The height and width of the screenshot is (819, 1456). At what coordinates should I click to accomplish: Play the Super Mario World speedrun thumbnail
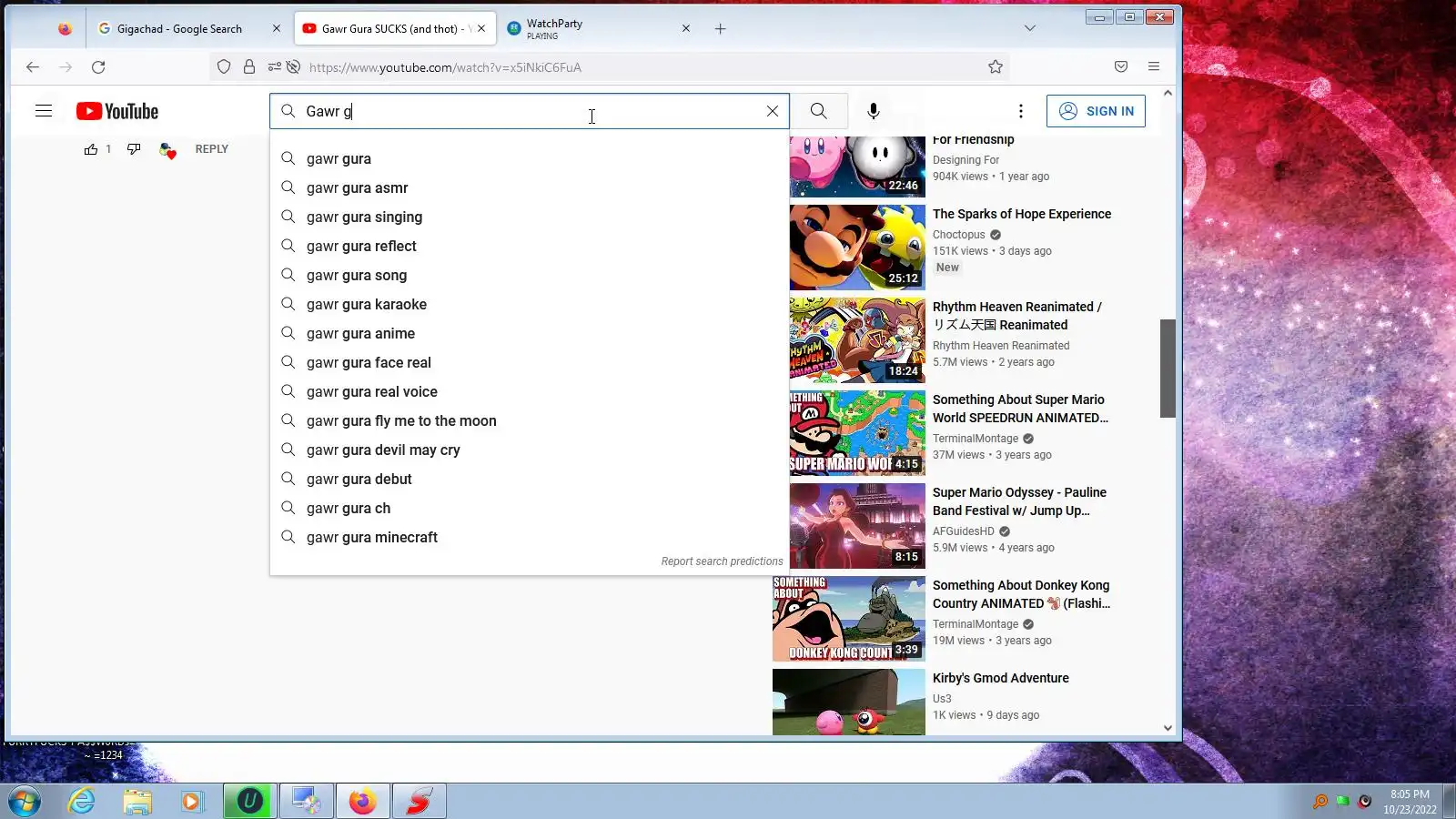tap(857, 433)
